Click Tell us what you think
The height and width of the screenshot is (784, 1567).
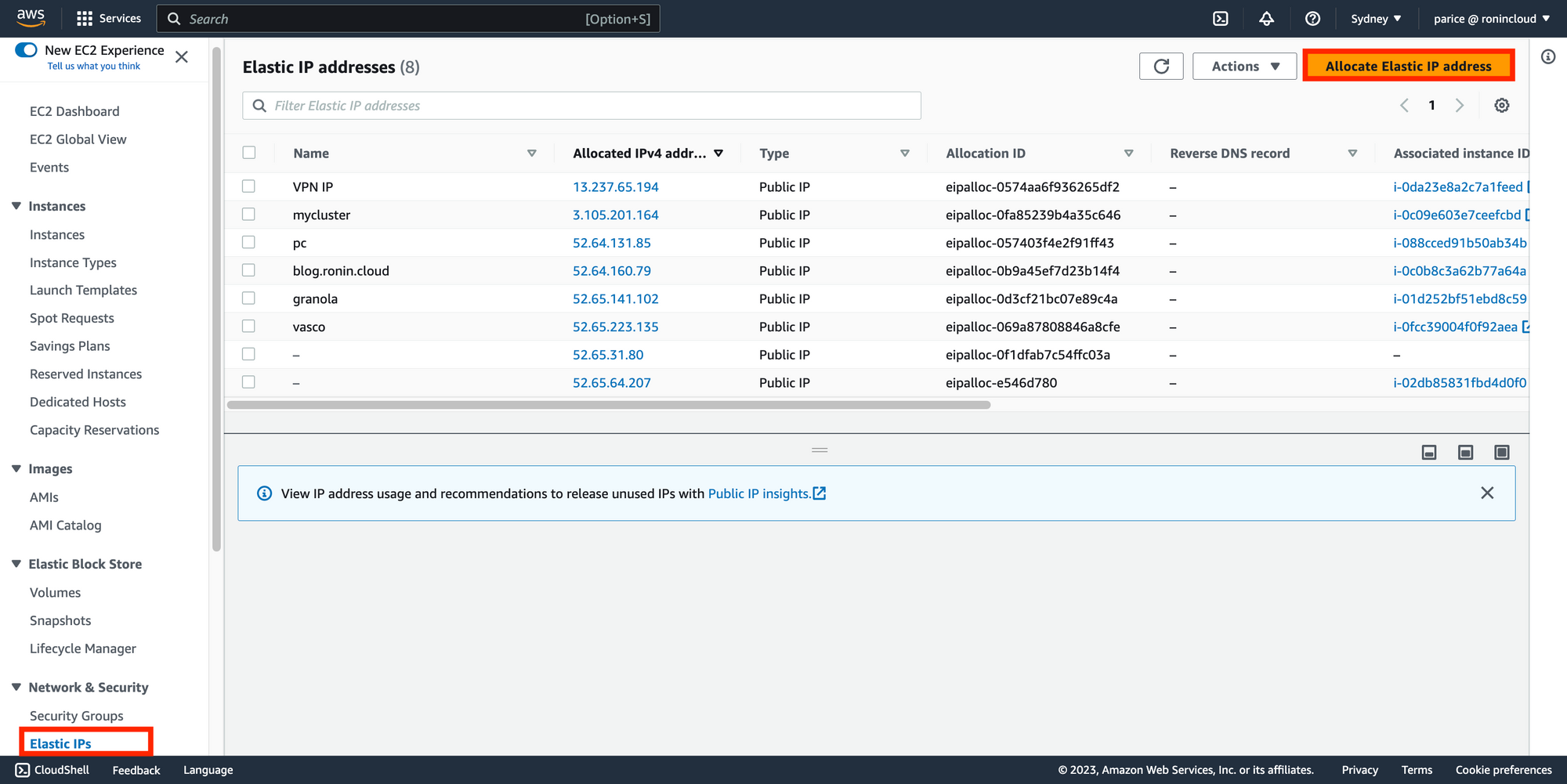pyautogui.click(x=94, y=67)
